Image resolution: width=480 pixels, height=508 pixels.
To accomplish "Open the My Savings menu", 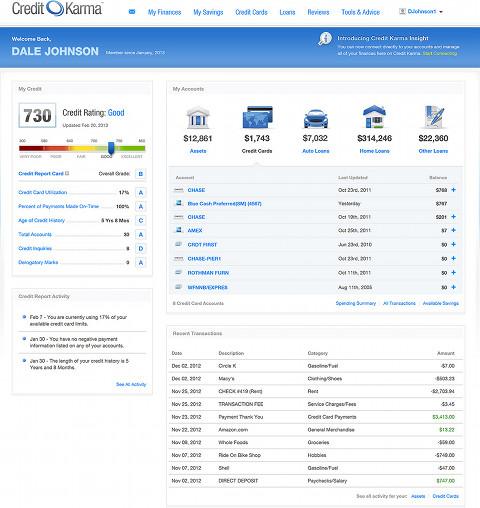I will 208,12.
